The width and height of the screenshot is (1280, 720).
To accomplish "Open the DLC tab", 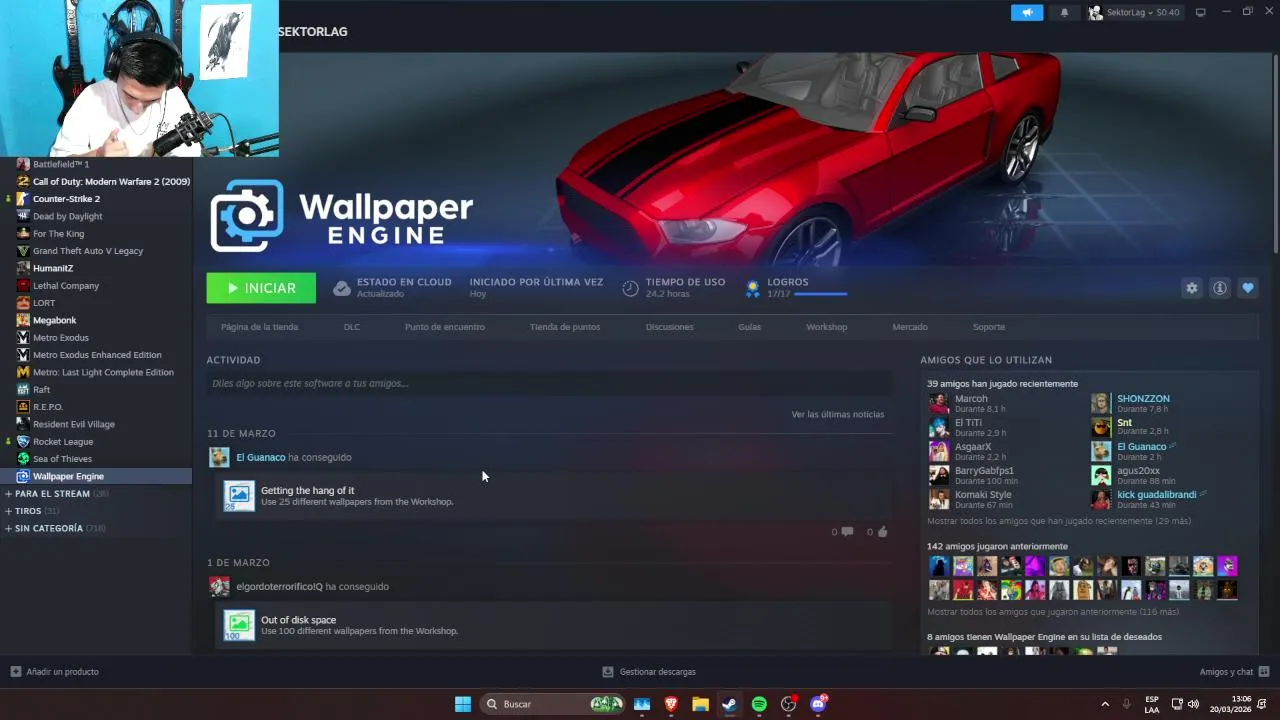I will (x=352, y=327).
